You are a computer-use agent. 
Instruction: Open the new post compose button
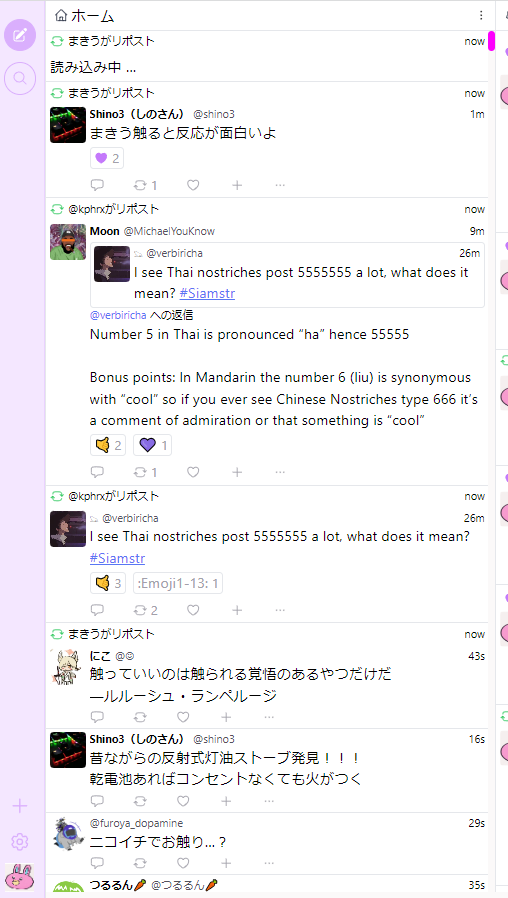(x=20, y=35)
